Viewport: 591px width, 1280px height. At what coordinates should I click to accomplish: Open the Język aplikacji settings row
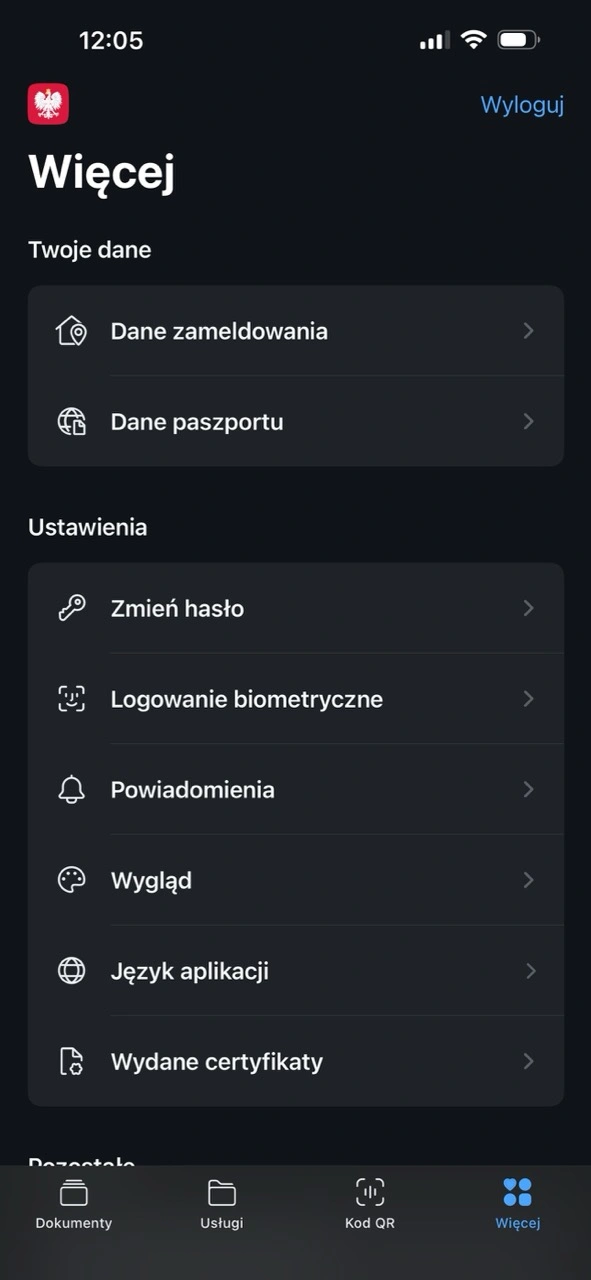pos(296,971)
